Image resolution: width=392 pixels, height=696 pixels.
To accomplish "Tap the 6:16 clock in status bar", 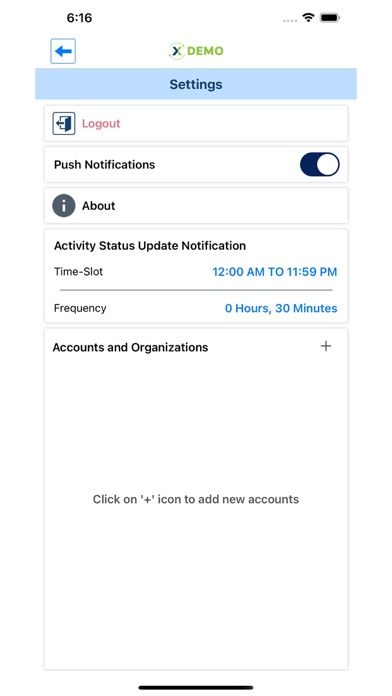I will [x=79, y=18].
